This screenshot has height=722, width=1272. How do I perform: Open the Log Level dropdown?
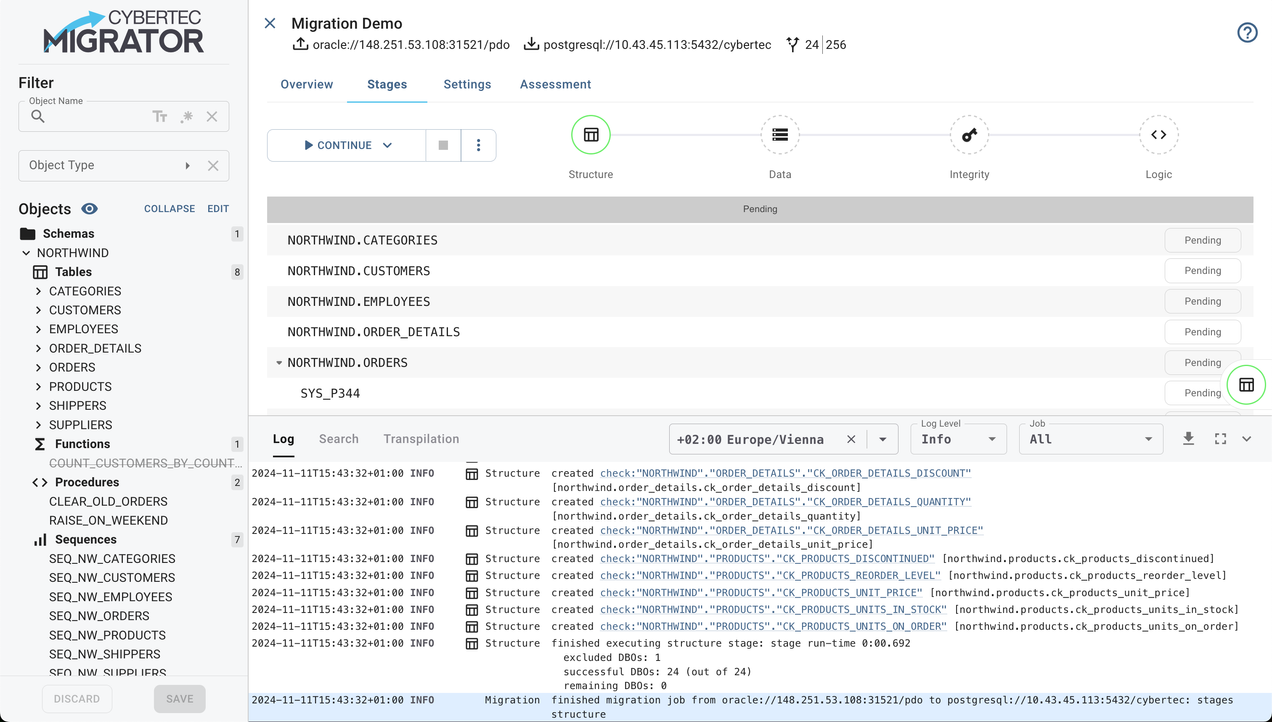958,439
